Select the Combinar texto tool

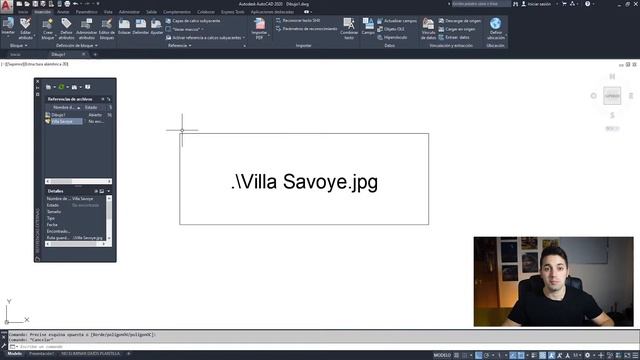coord(349,29)
